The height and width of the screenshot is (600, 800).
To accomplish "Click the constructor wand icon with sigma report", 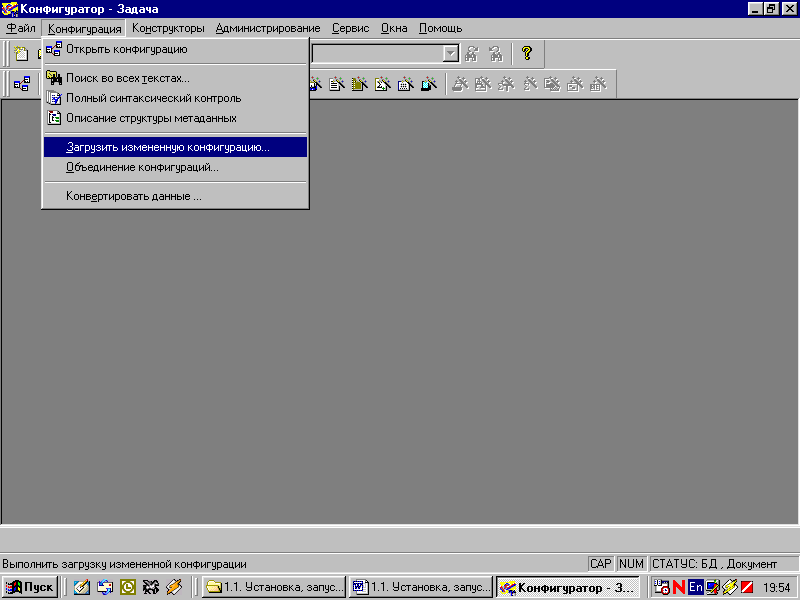I will click(383, 84).
